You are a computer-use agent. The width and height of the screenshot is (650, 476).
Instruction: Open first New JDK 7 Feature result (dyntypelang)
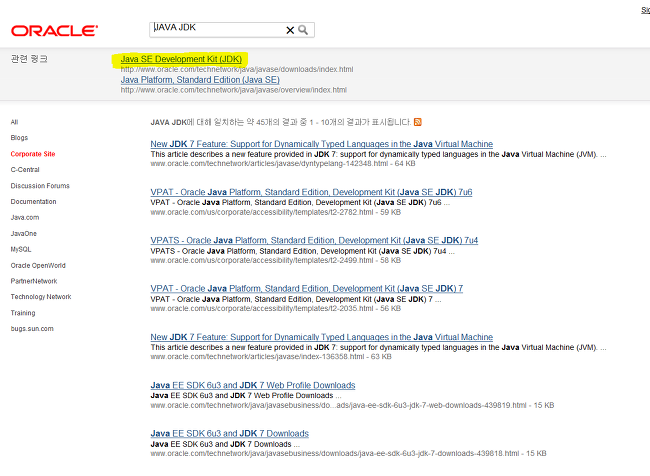click(322, 144)
